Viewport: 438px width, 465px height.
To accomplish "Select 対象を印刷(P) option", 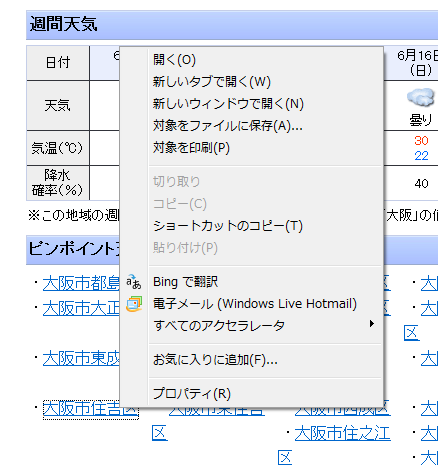I will [x=251, y=148].
